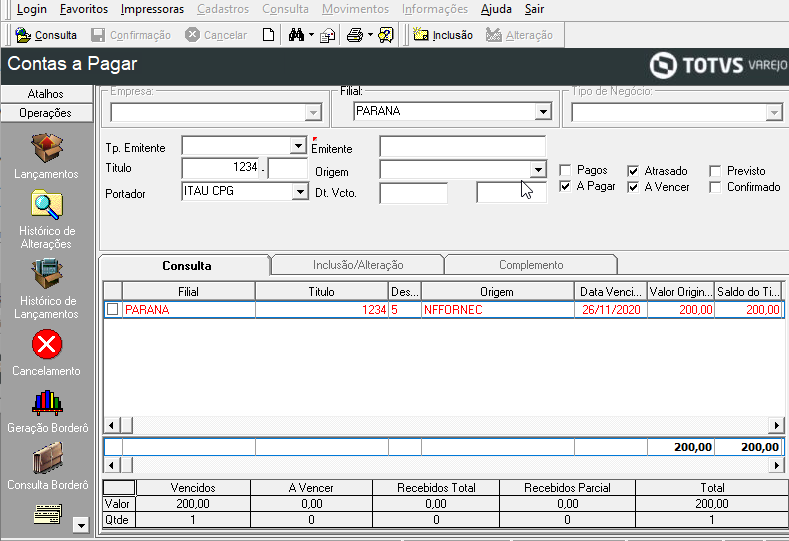Sort by Data Venci... column header
Screen dimensions: 789x541
(x=610, y=292)
